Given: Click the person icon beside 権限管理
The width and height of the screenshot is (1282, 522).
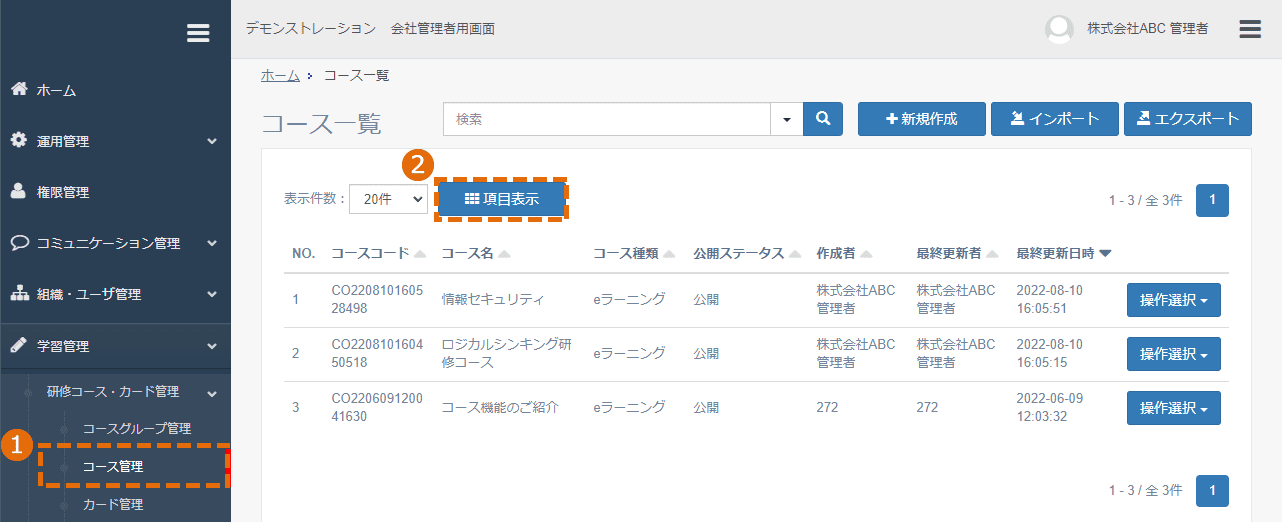Looking at the screenshot, I should pyautogui.click(x=19, y=191).
